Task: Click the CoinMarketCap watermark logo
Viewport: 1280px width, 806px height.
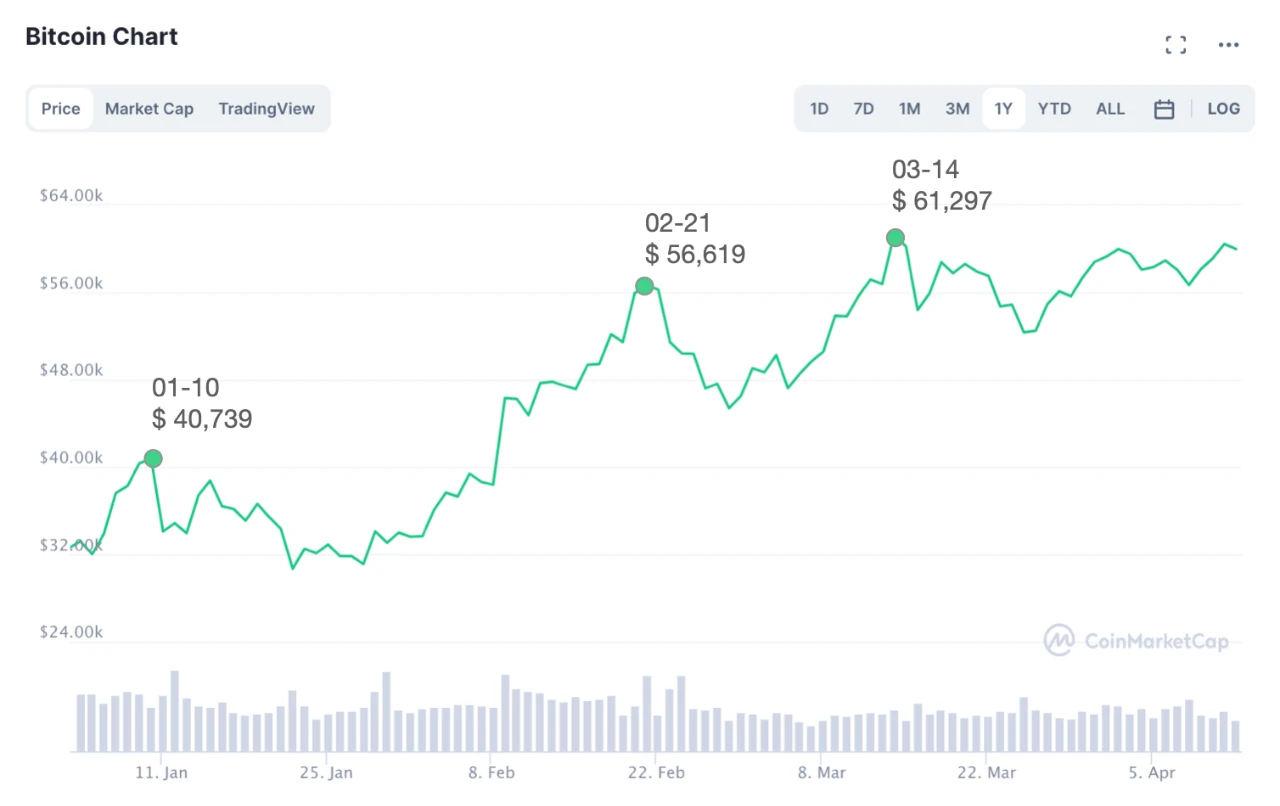Action: (x=1136, y=641)
